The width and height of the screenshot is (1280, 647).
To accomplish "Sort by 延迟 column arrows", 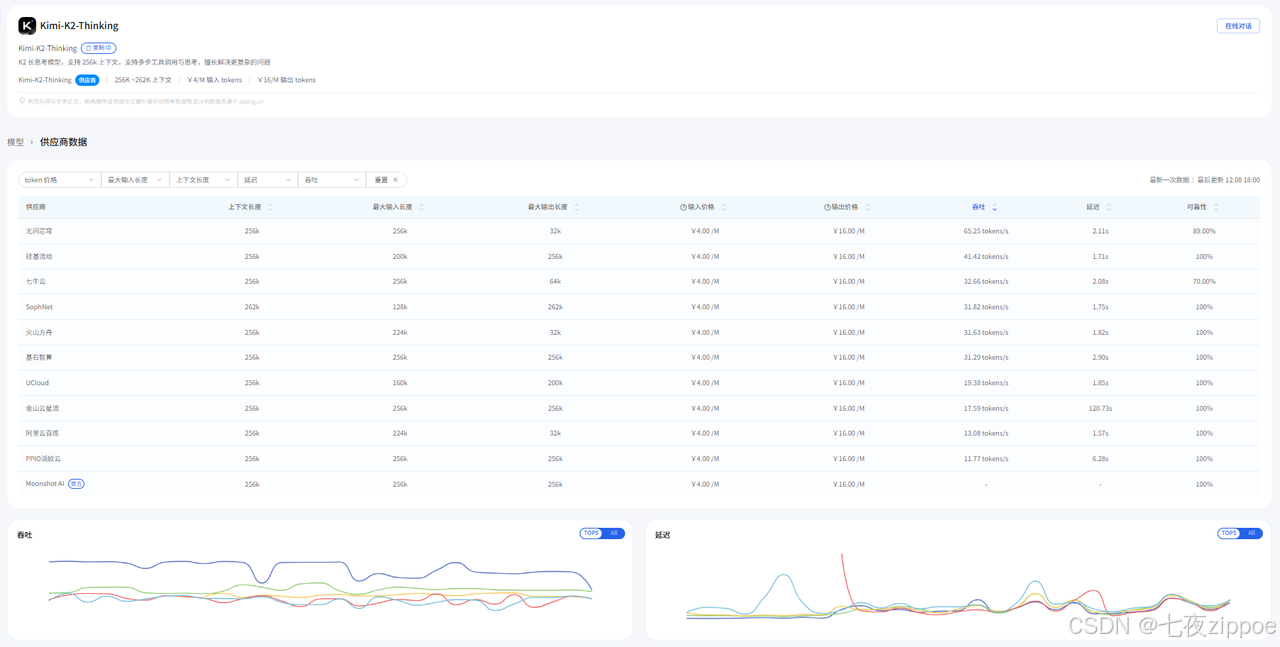I will coord(1109,207).
